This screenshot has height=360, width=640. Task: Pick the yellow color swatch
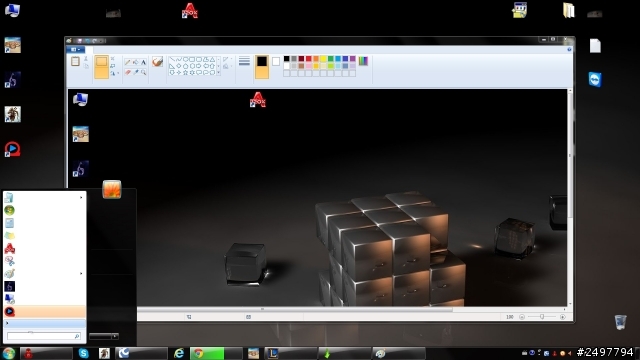pos(323,59)
